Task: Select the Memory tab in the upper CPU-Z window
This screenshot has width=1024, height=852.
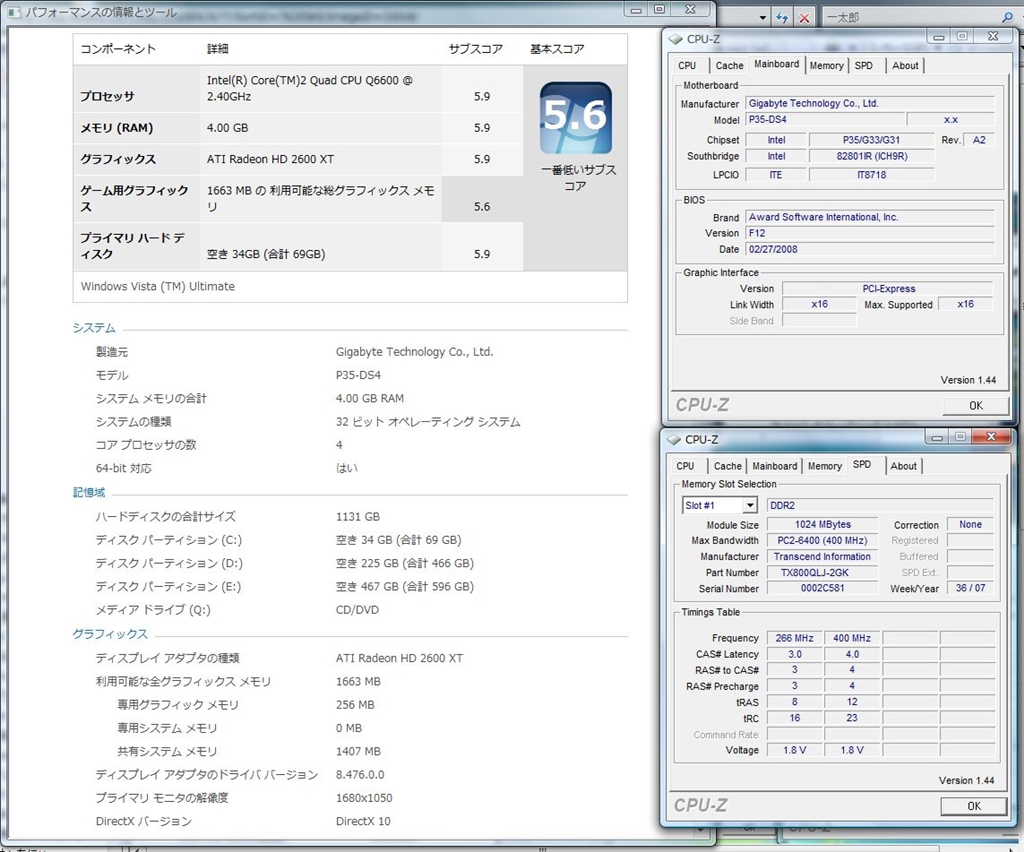Action: [826, 66]
